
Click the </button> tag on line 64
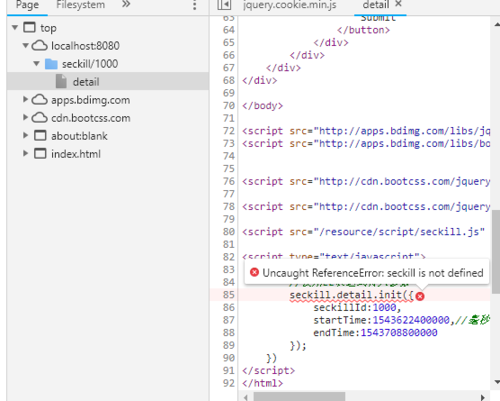(363, 30)
